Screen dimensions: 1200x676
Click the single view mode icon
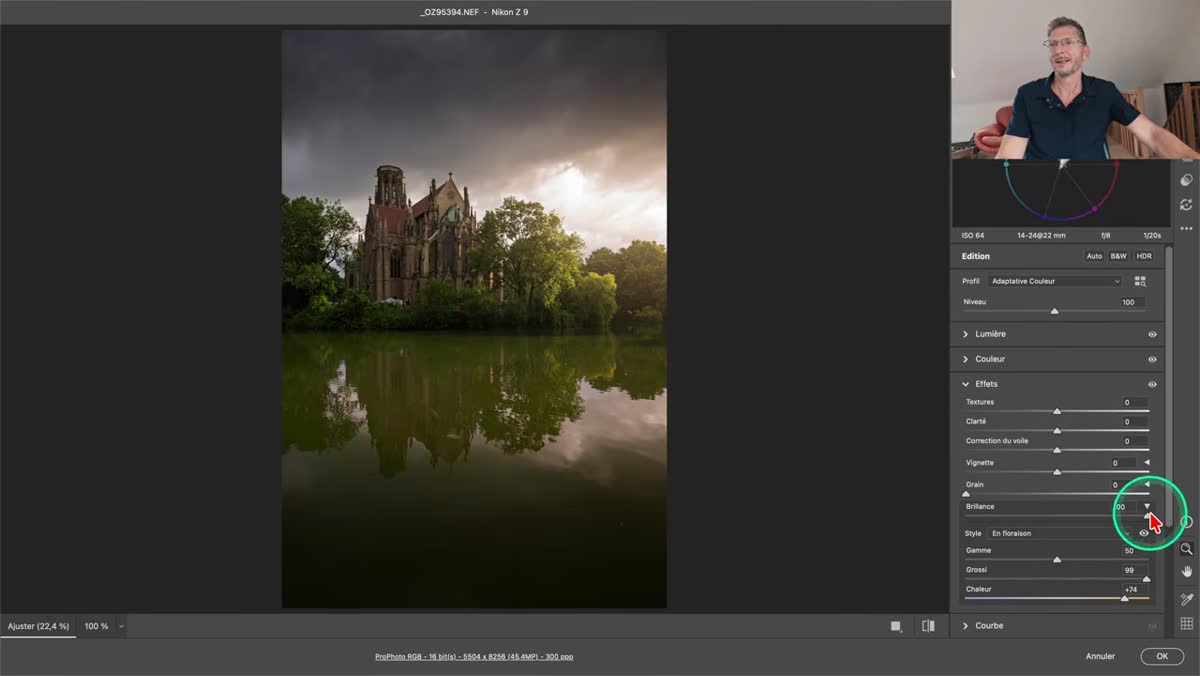[896, 626]
